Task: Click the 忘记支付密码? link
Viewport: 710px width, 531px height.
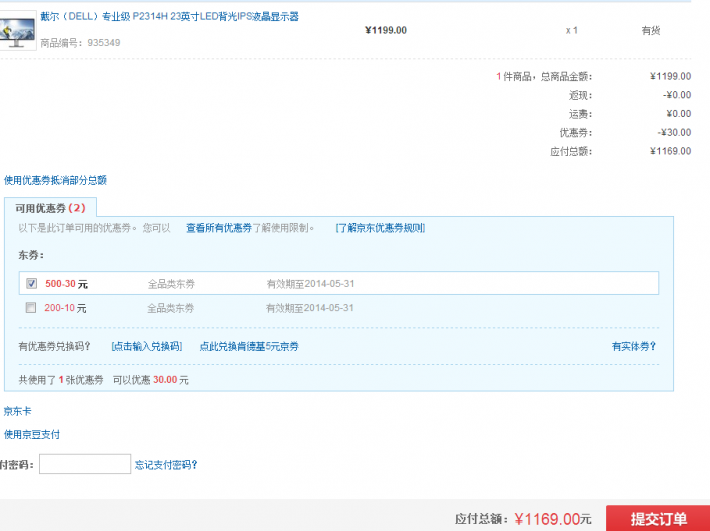Action: [166, 464]
